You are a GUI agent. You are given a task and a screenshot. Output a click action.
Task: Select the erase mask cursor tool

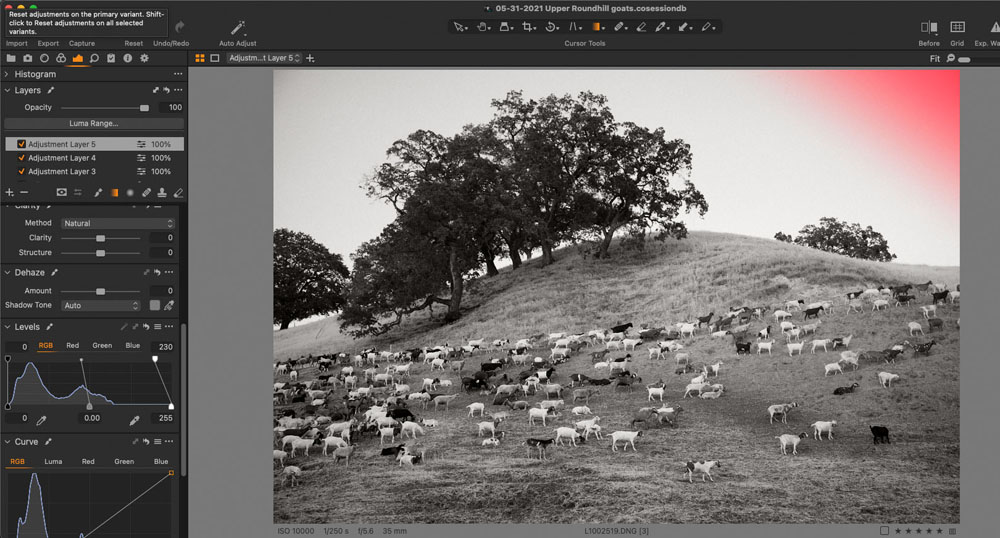click(x=642, y=27)
